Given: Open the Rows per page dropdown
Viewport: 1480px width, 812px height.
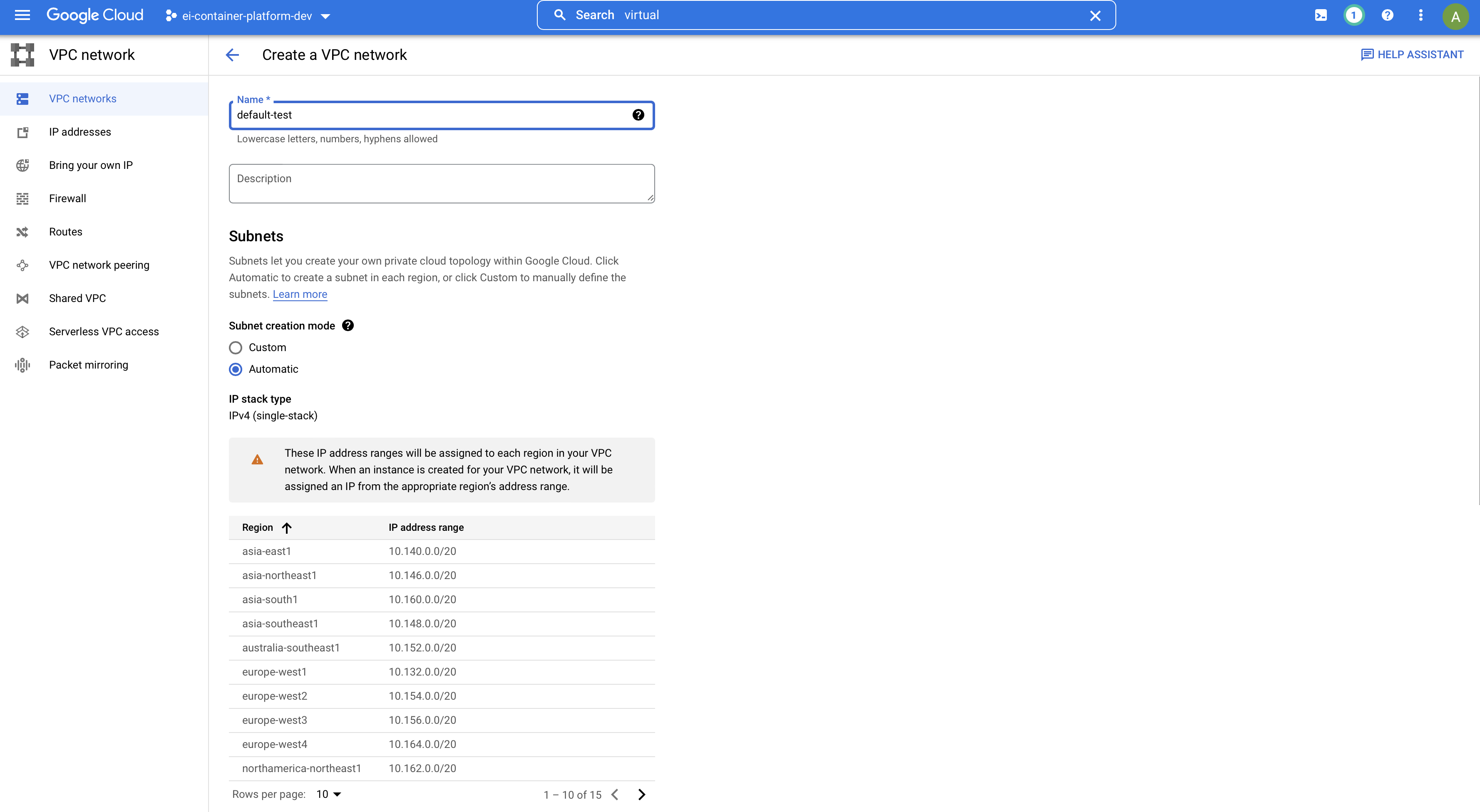Looking at the screenshot, I should 328,794.
